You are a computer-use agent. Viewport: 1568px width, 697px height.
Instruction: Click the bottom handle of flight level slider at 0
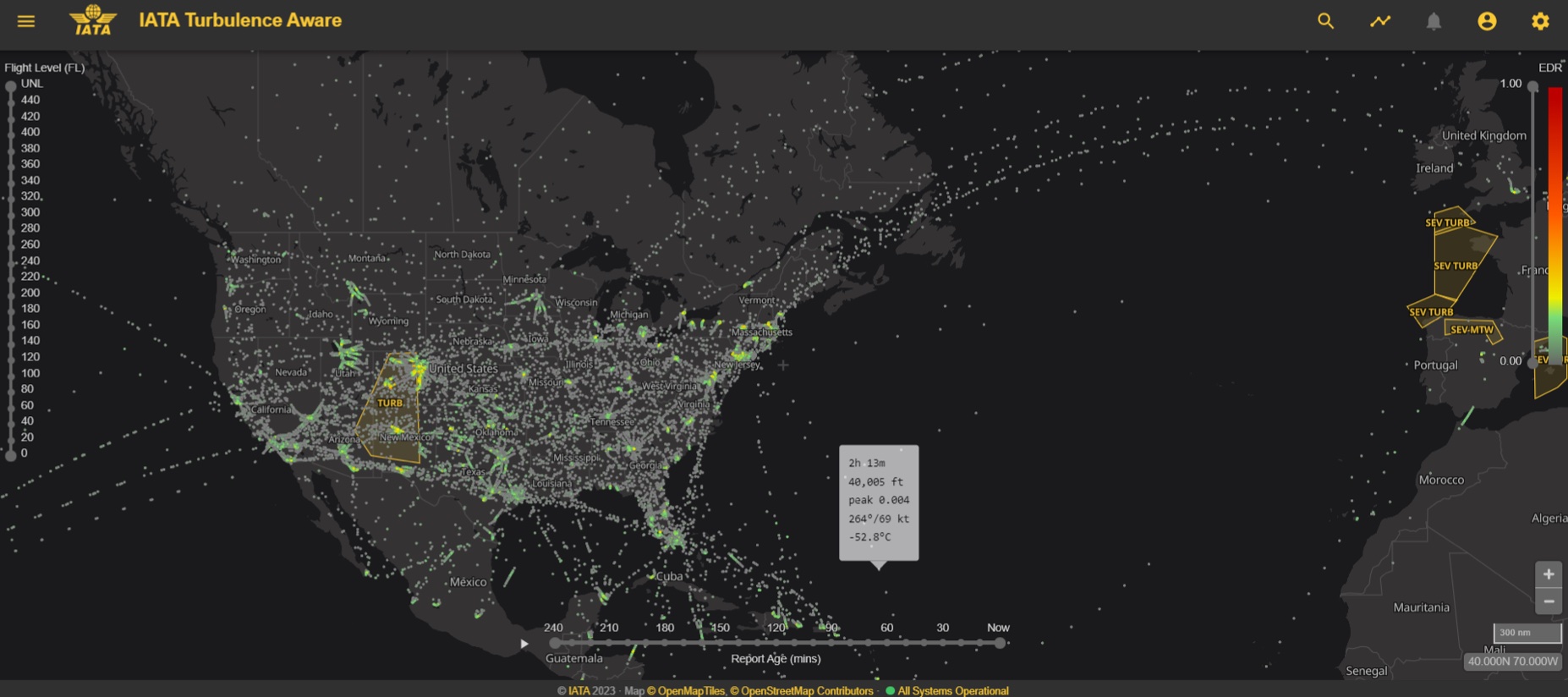(11, 455)
